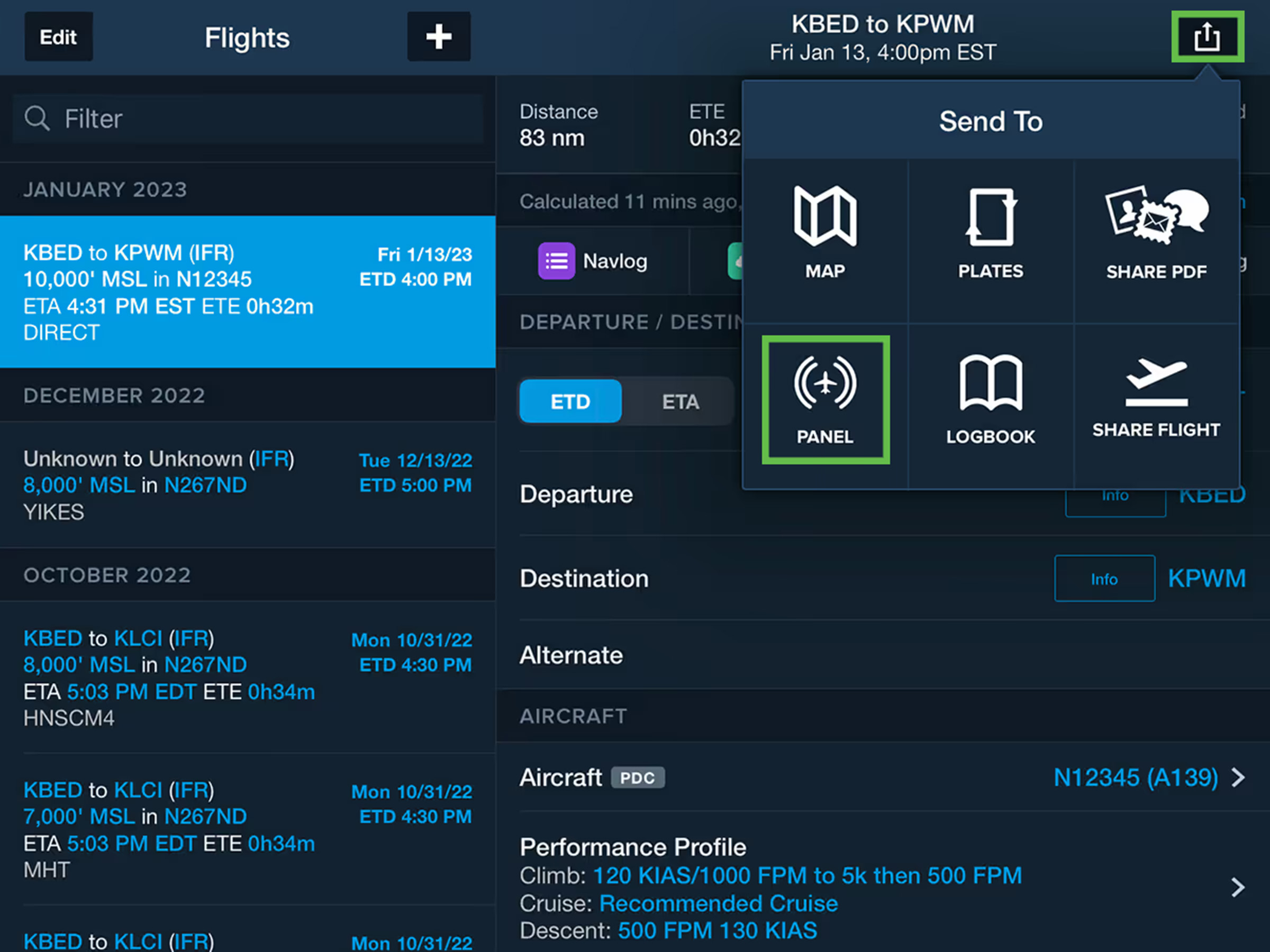
Task: Click the Edit flights button
Action: pos(58,38)
